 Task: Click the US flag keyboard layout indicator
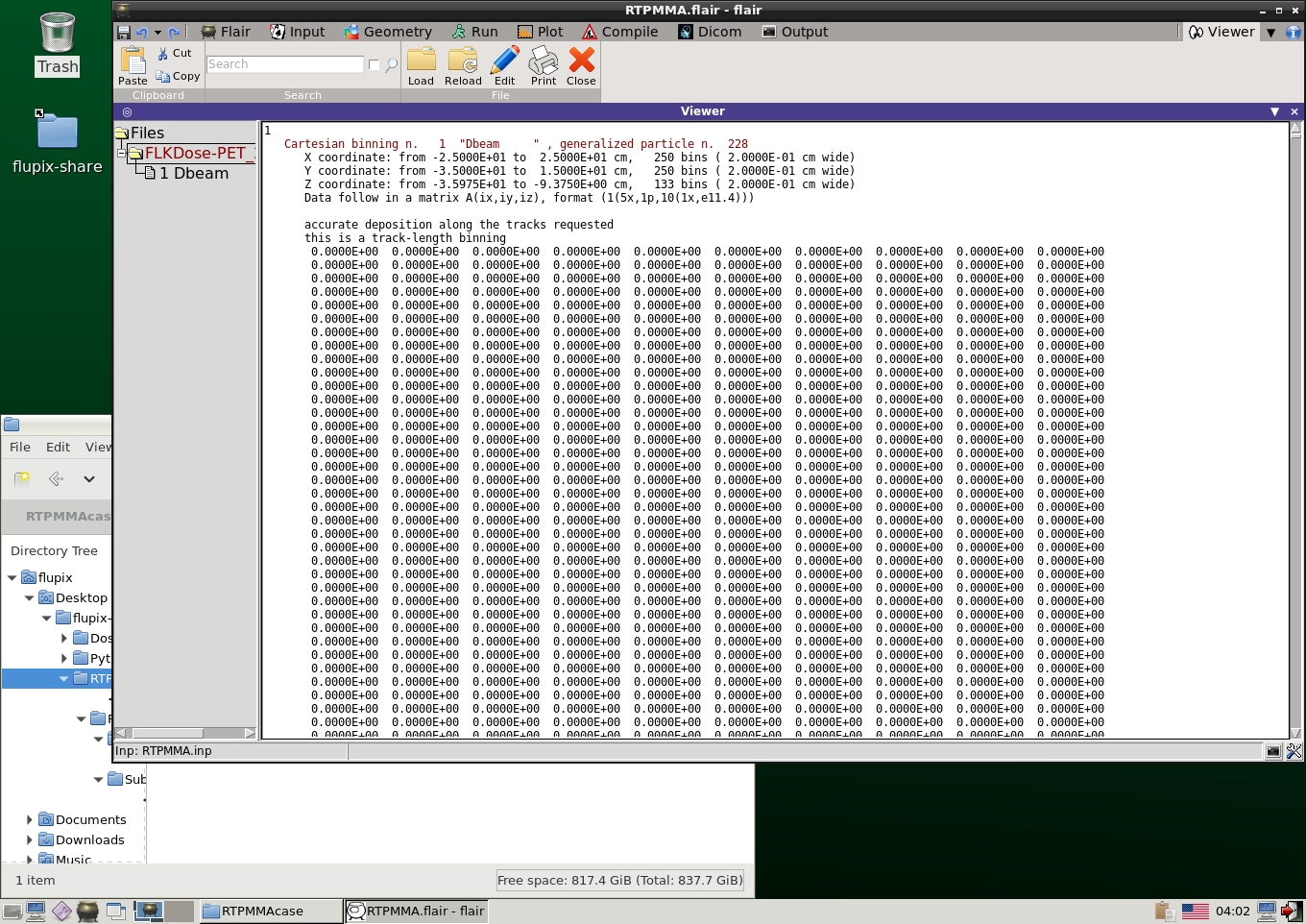(1196, 911)
